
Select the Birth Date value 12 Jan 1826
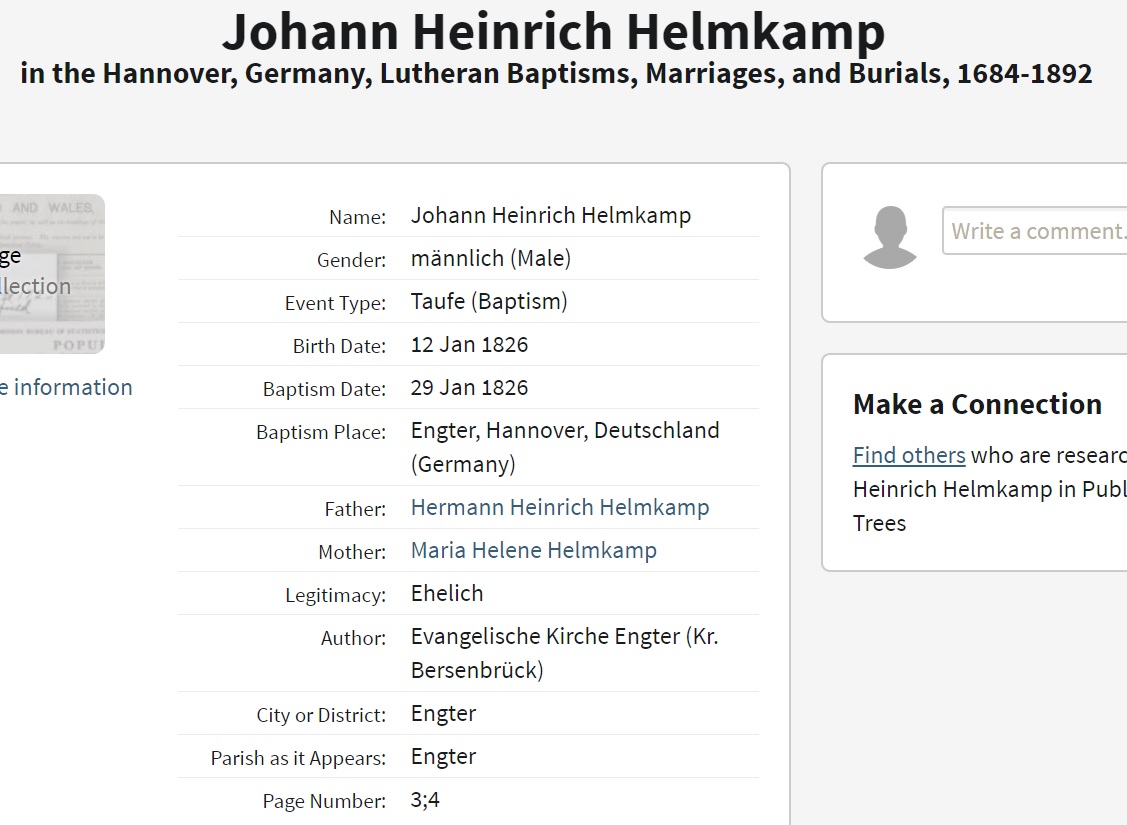(469, 345)
